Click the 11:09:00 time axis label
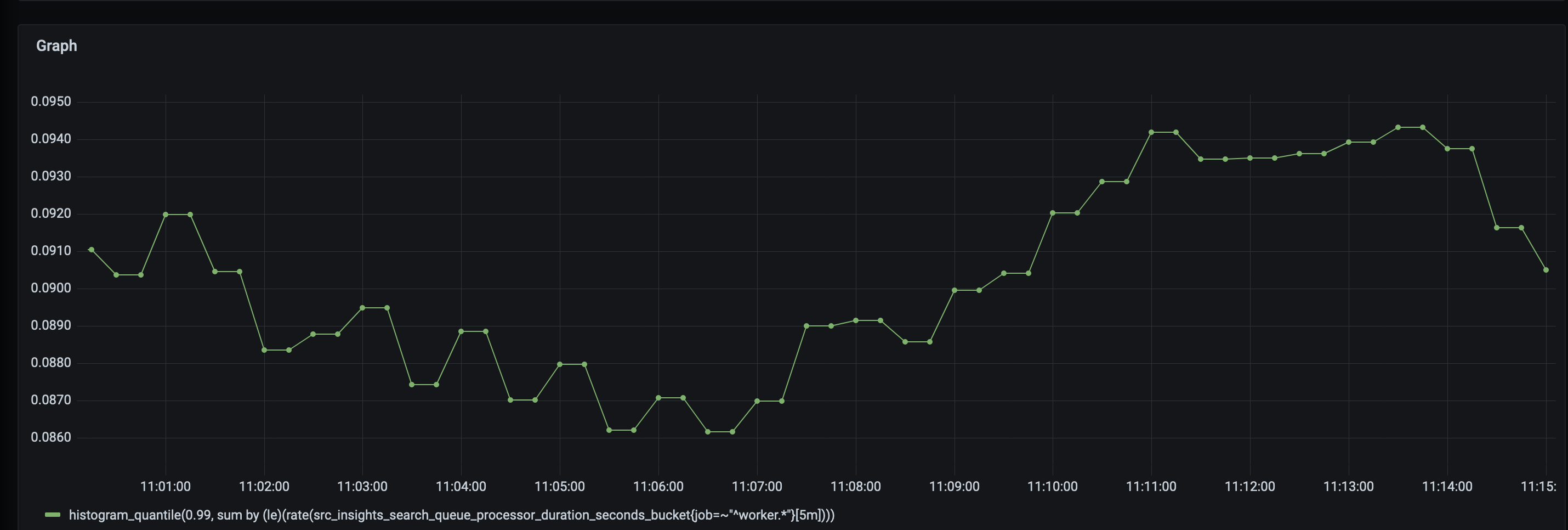Screen dimensions: 1568x530 click(955, 487)
